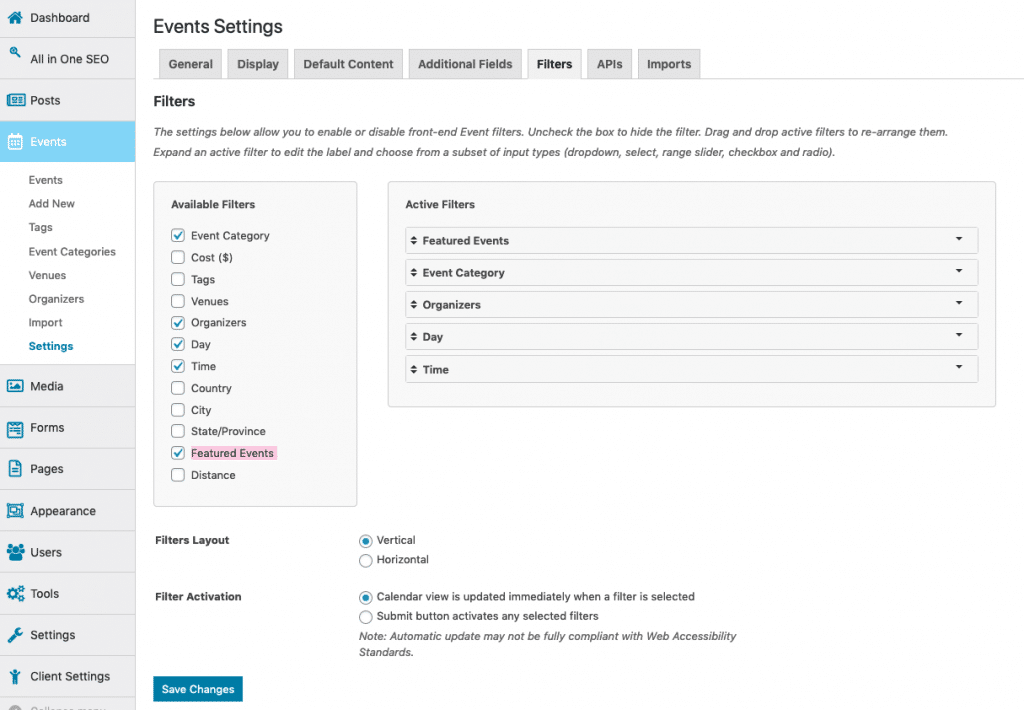Enable the Country filter checkbox
This screenshot has height=710, width=1024.
coord(178,388)
